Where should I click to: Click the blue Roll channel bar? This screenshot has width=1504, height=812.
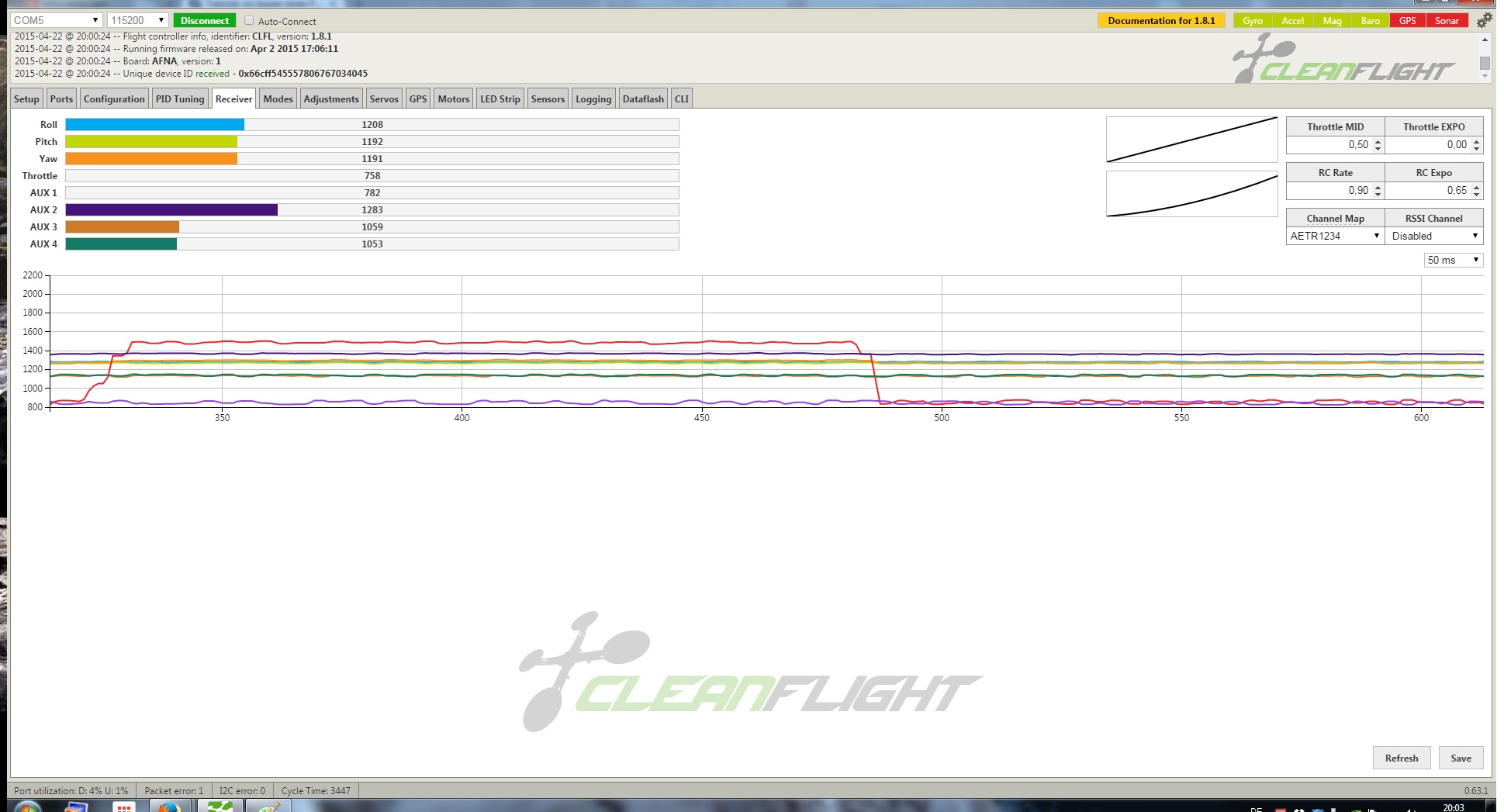coord(154,124)
